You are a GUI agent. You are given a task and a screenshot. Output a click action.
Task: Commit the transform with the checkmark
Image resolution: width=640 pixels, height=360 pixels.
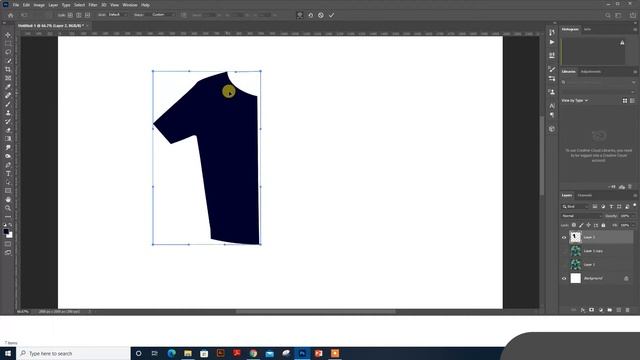point(331,15)
